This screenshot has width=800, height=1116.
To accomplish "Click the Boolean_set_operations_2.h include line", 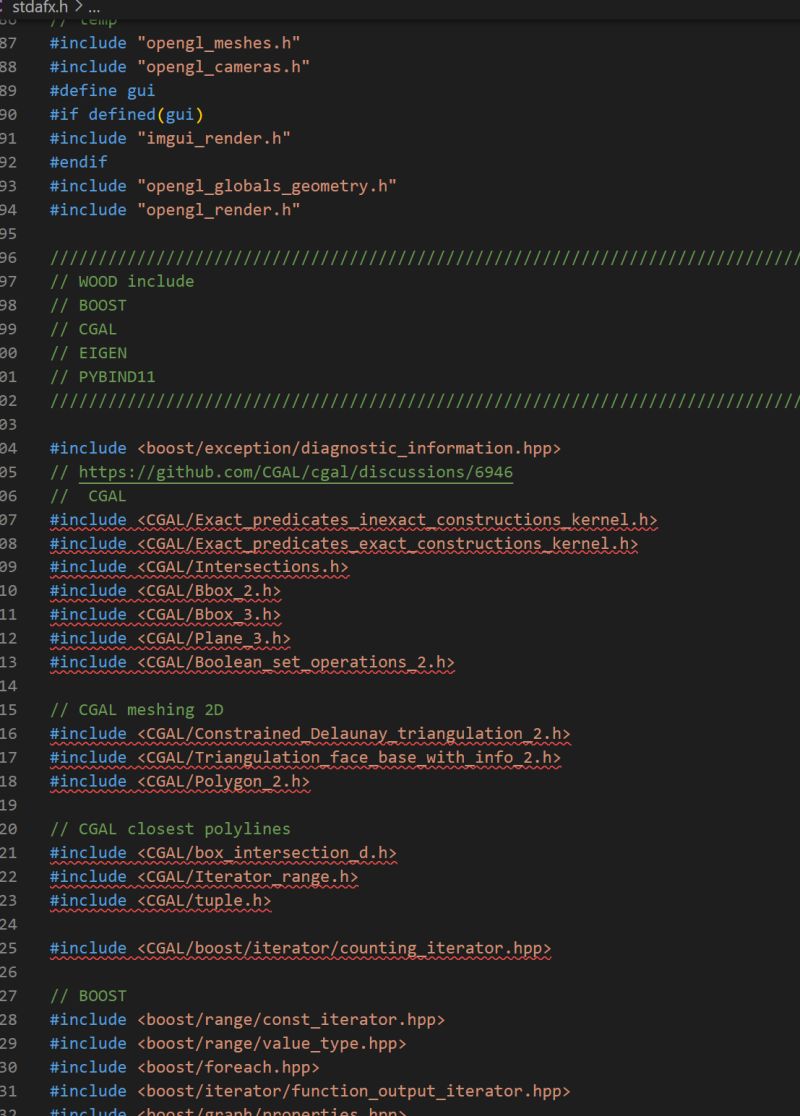I will (250, 662).
